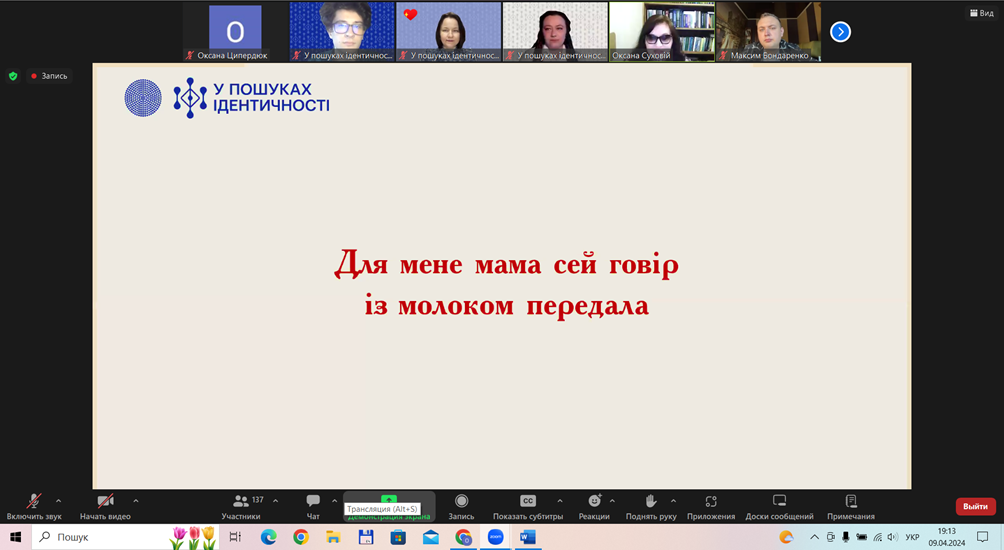Show next participants with blue arrow
This screenshot has width=1004, height=550.
841,32
